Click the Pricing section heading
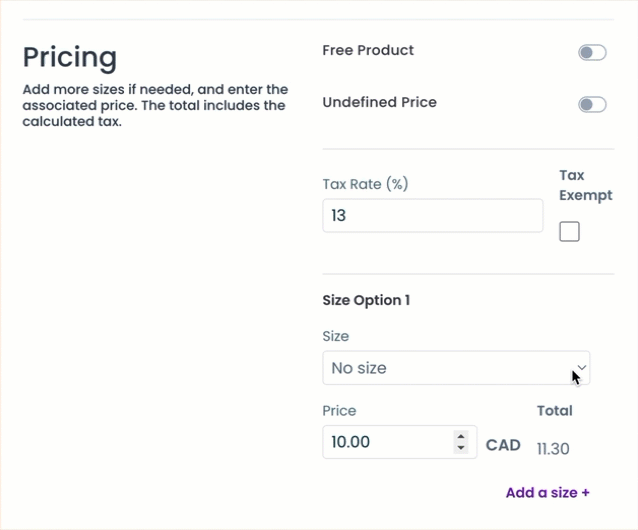Image resolution: width=638 pixels, height=530 pixels. pos(70,56)
